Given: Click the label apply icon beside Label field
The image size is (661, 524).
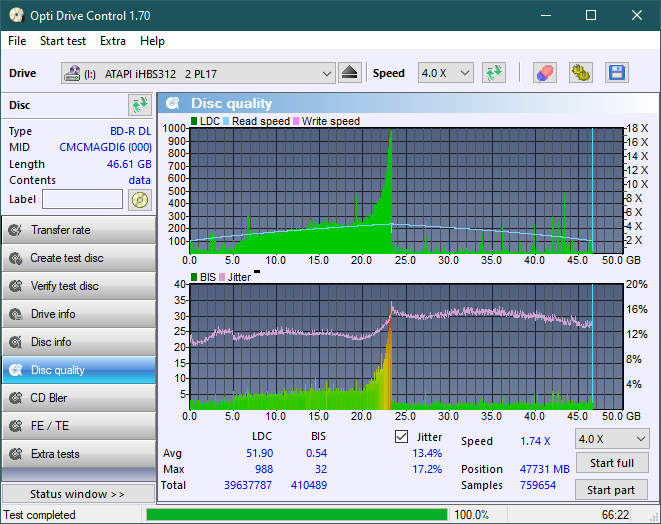Looking at the screenshot, I should pyautogui.click(x=139, y=199).
